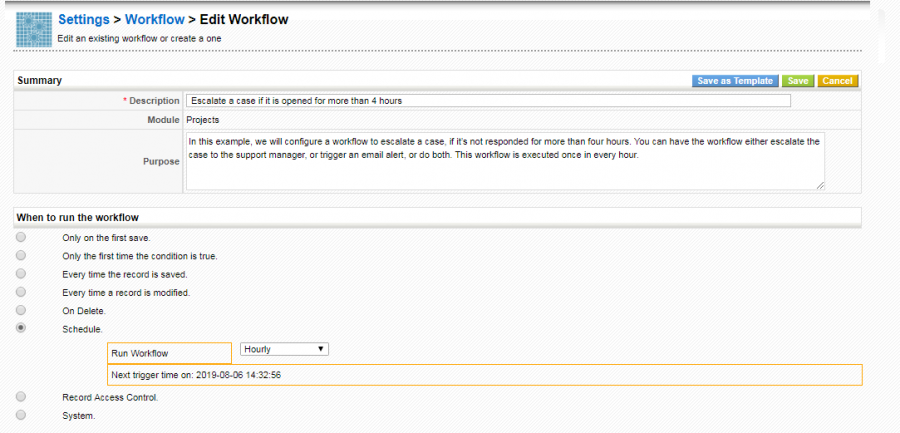The image size is (900, 433).
Task: Open the Hourly frequency dropdown
Action: pyautogui.click(x=285, y=349)
